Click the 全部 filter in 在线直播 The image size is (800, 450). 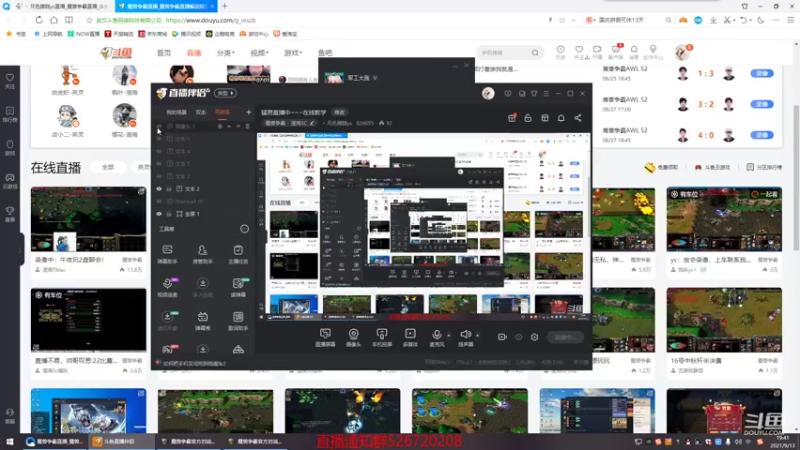click(x=108, y=167)
